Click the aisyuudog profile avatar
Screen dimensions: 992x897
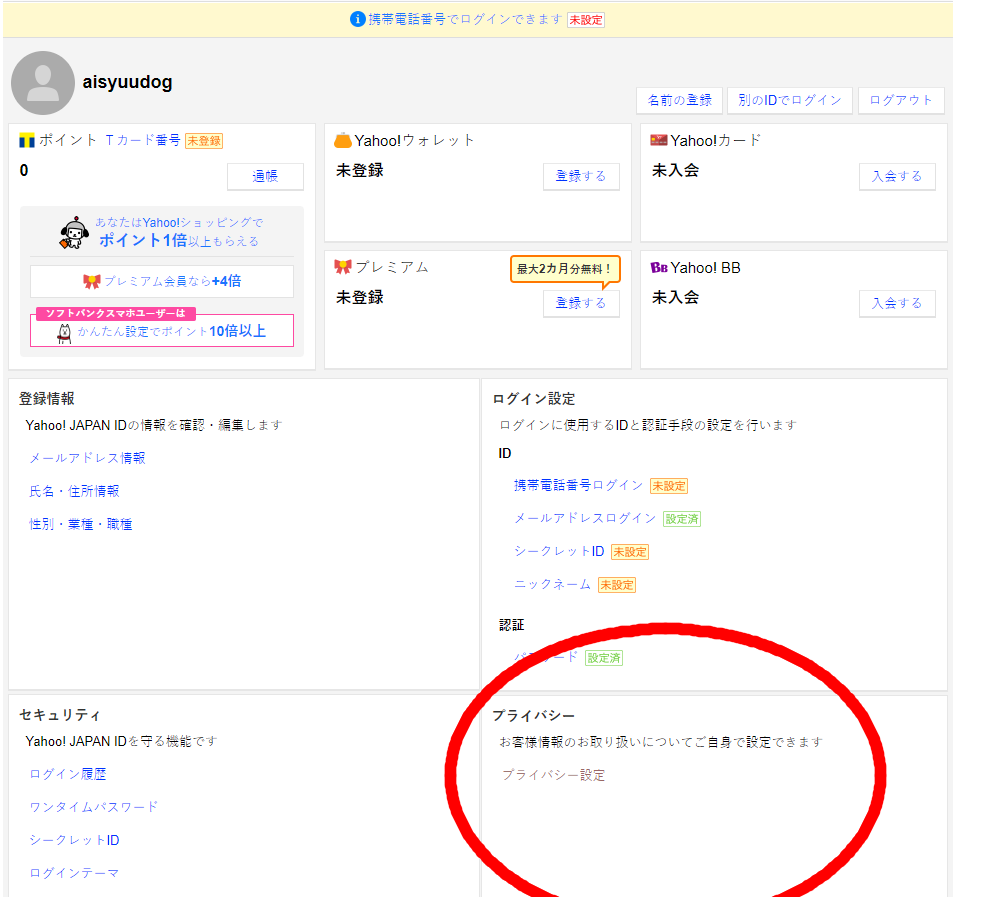pos(43,83)
